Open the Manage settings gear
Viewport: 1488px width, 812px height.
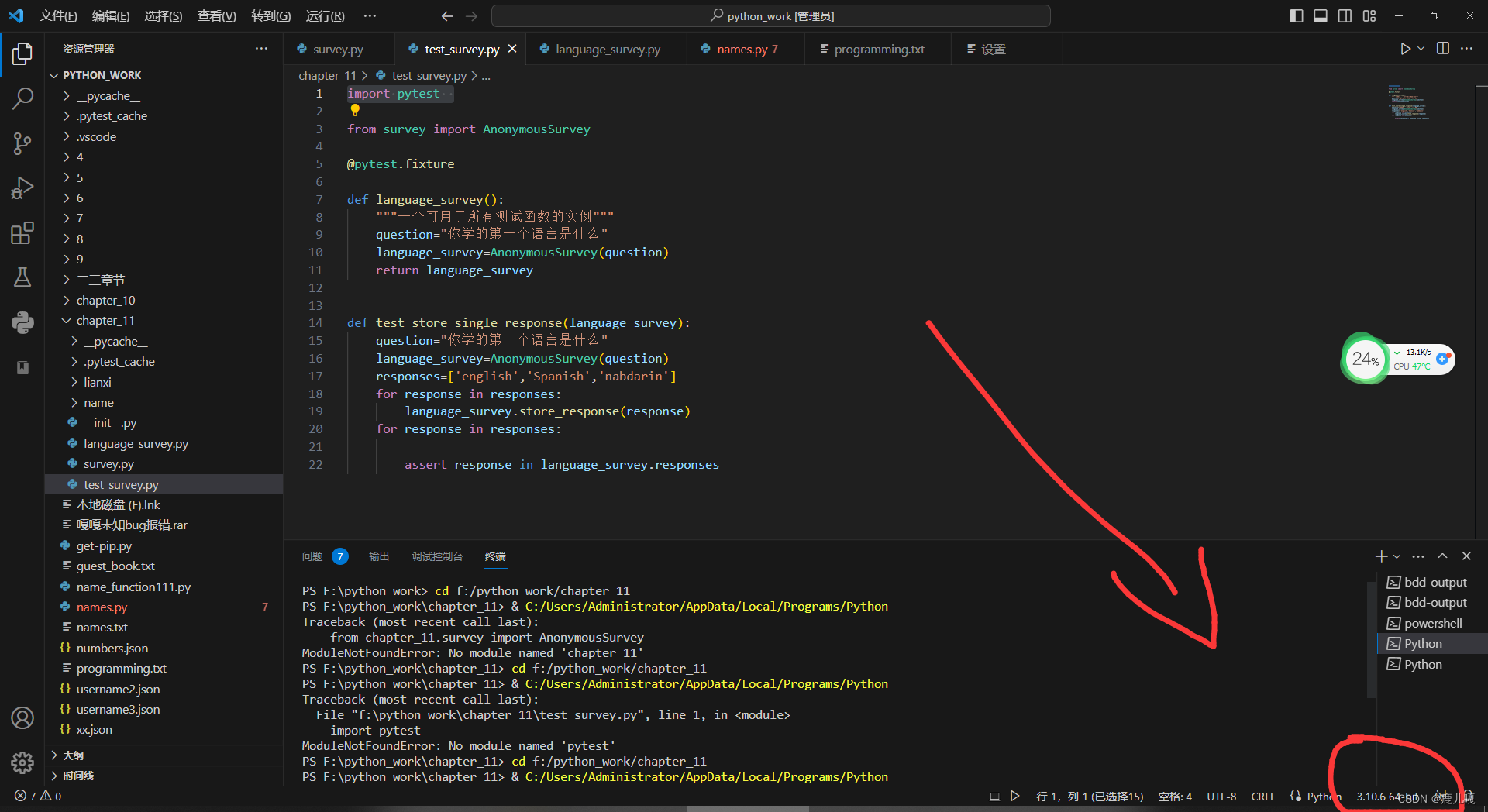point(22,763)
